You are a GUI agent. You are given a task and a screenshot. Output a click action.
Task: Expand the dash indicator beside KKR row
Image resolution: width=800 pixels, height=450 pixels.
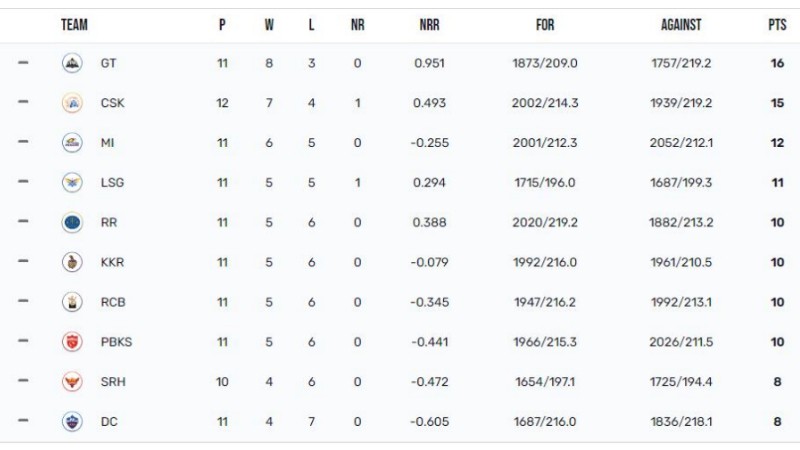tap(23, 262)
